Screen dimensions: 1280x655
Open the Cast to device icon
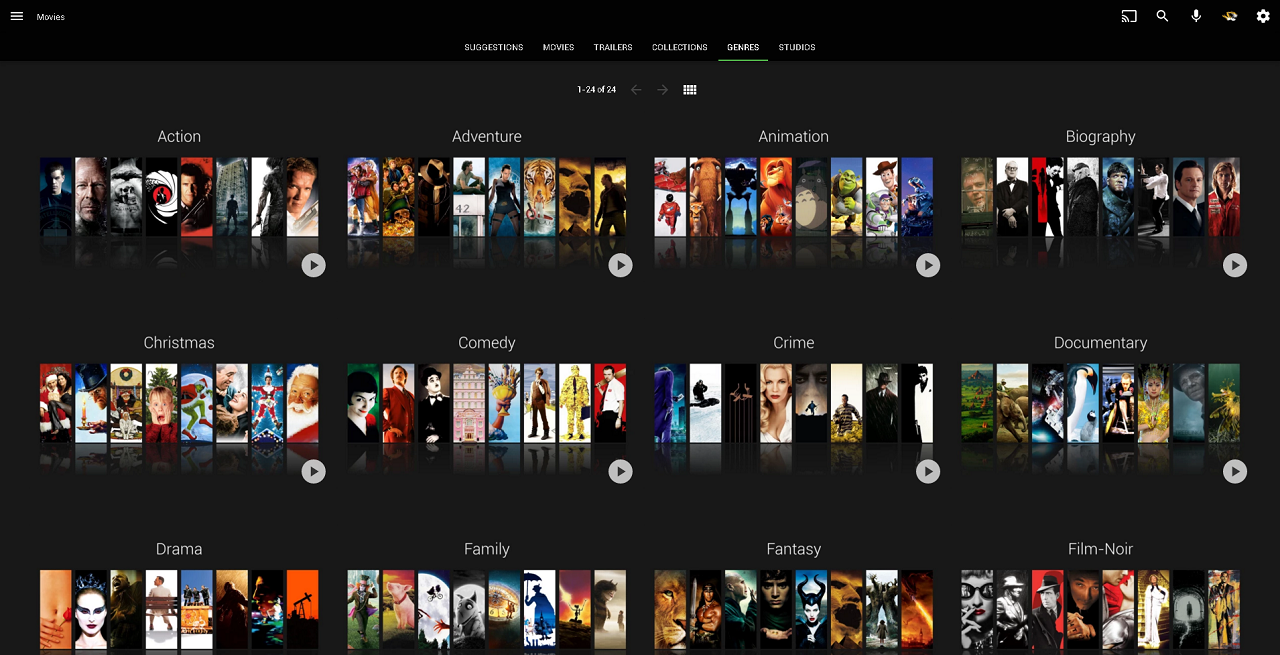point(1129,16)
